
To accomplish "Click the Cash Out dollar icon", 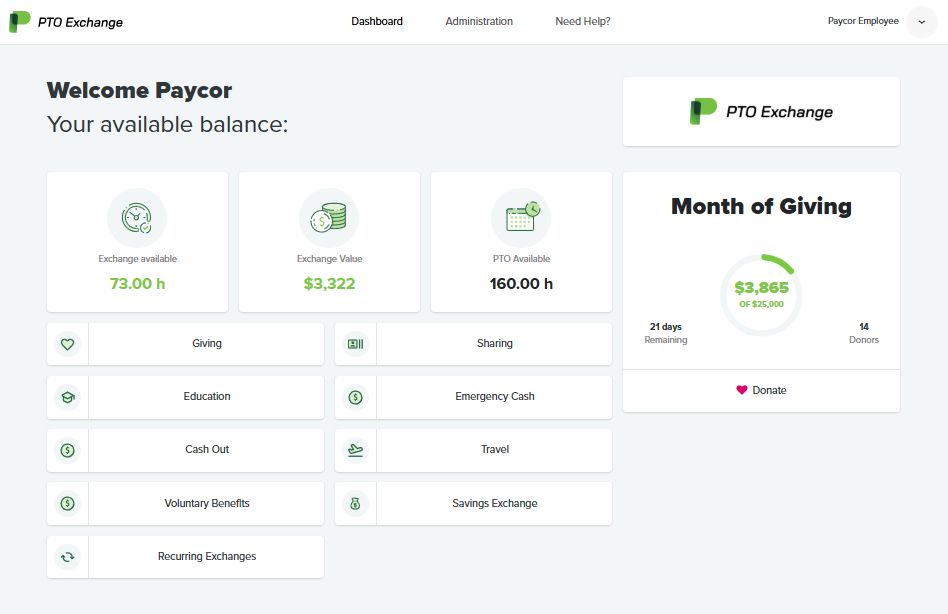I will pyautogui.click(x=68, y=450).
